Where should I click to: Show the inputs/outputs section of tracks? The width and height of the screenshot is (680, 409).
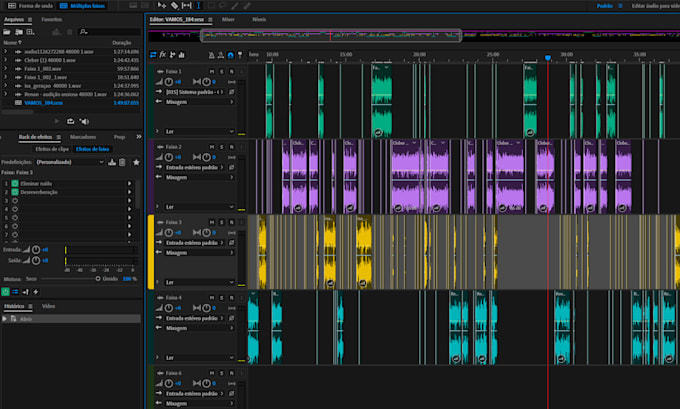pos(153,55)
